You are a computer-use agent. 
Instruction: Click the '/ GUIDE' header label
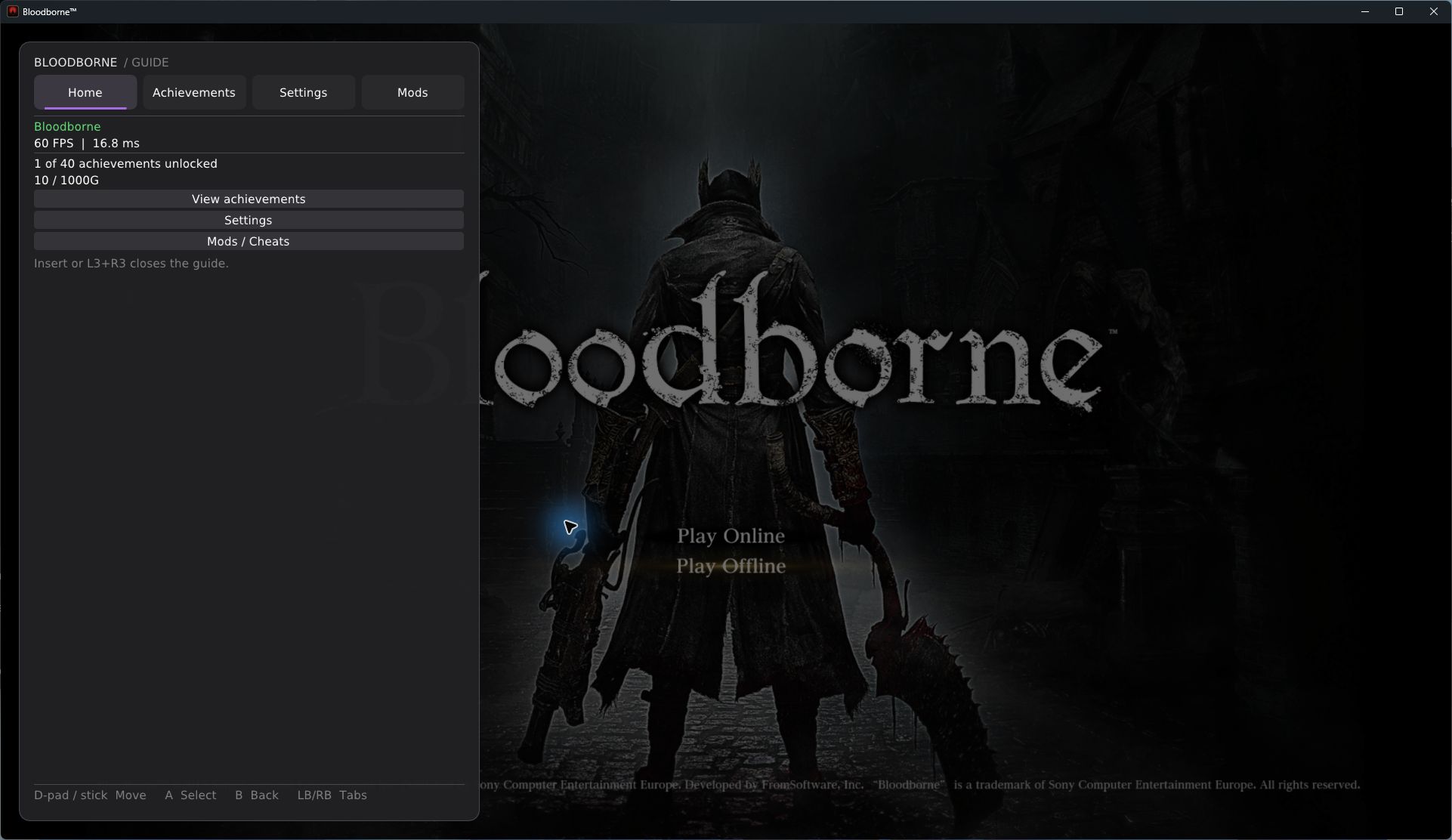click(x=147, y=62)
